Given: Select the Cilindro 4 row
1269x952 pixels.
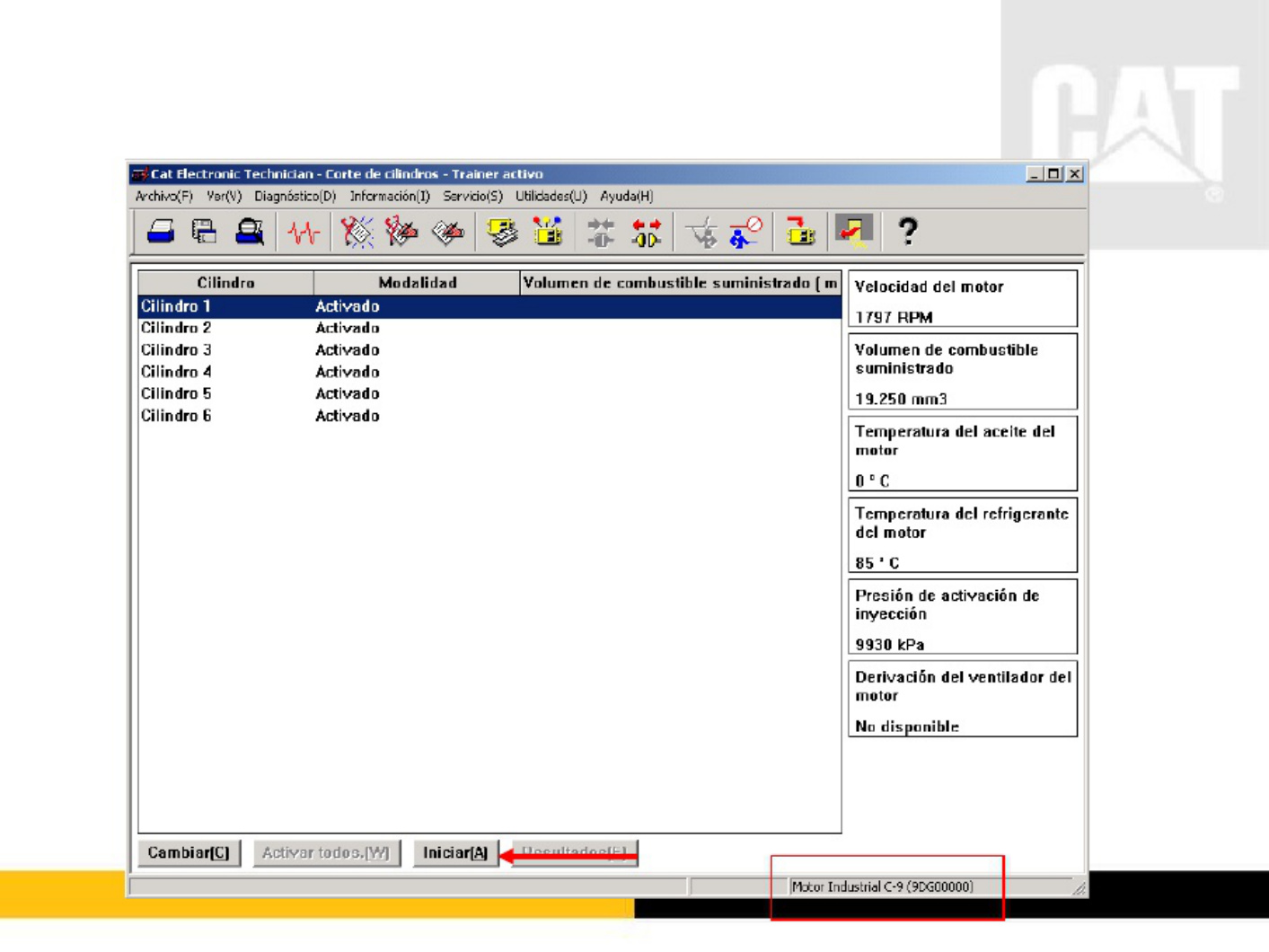Looking at the screenshot, I should pyautogui.click(x=489, y=372).
